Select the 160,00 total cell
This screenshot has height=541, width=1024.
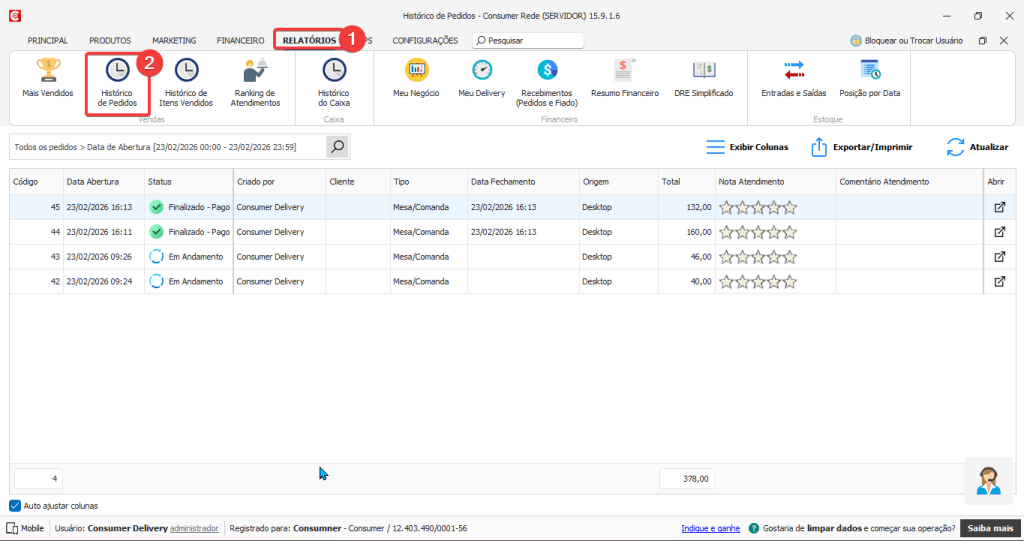(686, 232)
